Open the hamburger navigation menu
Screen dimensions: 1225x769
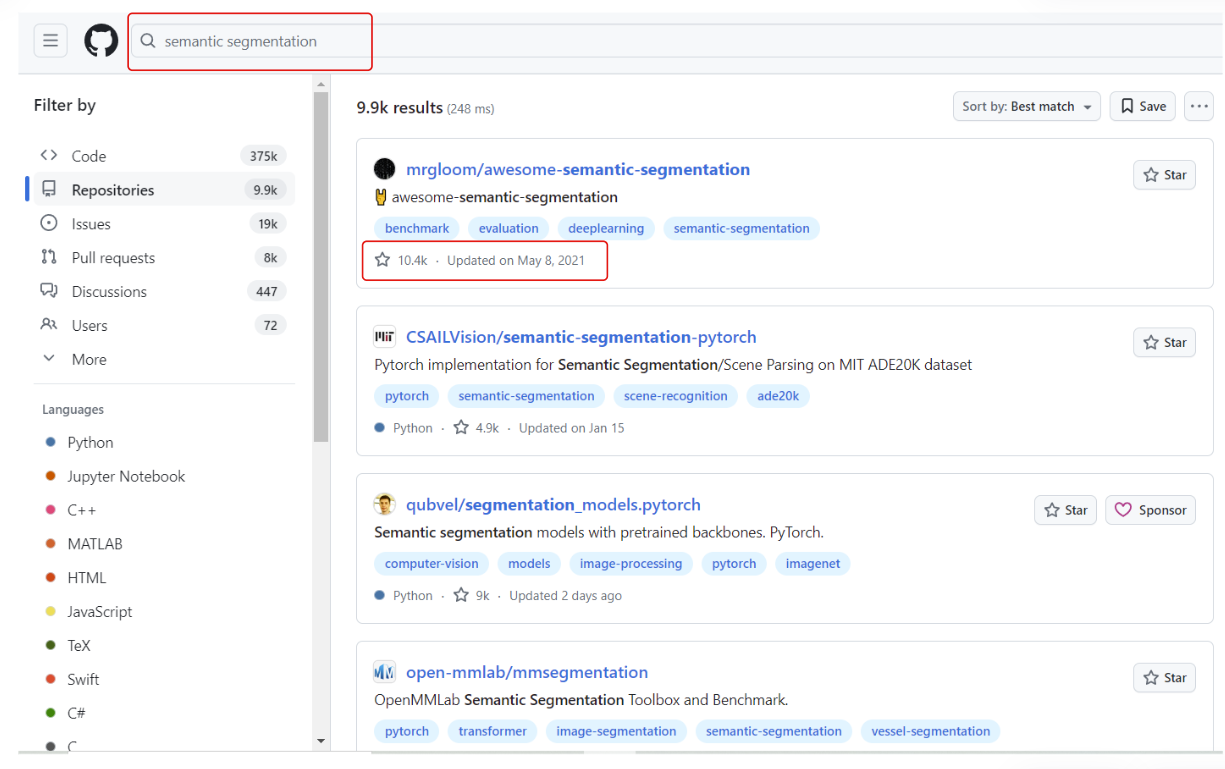click(x=50, y=41)
